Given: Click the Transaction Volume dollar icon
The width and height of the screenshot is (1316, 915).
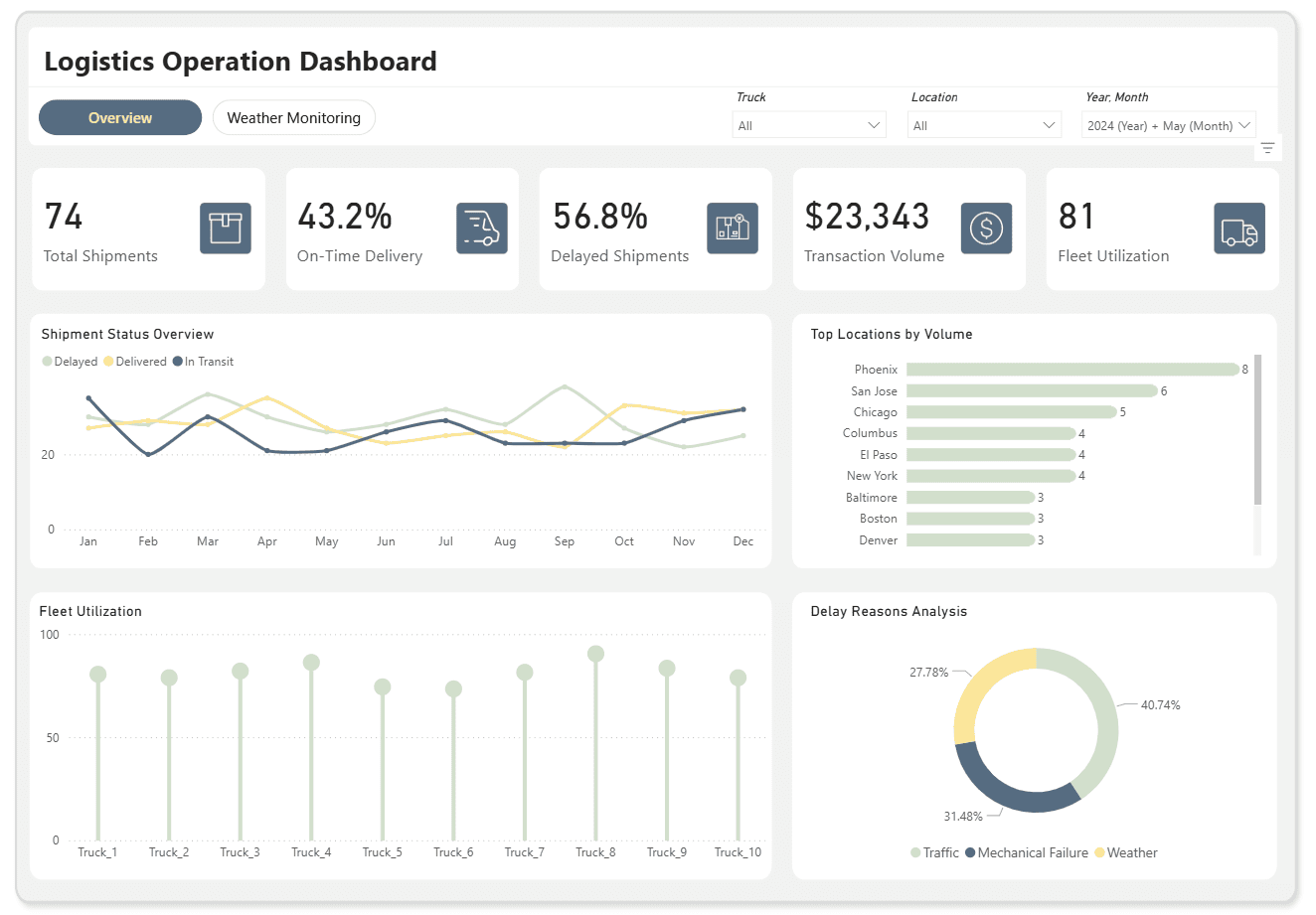Looking at the screenshot, I should click(986, 229).
